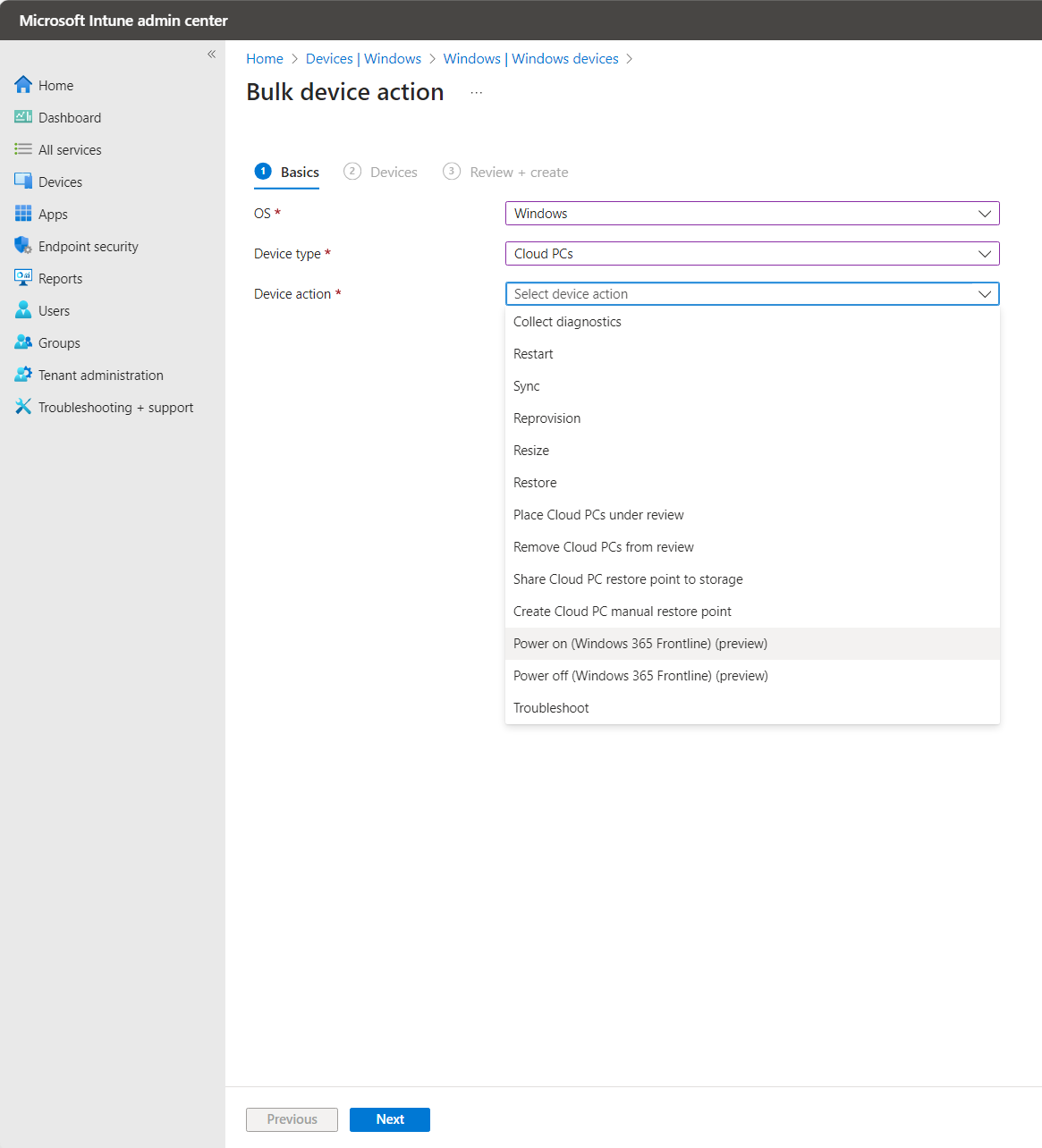Click the Home house icon in sidebar

tap(23, 85)
